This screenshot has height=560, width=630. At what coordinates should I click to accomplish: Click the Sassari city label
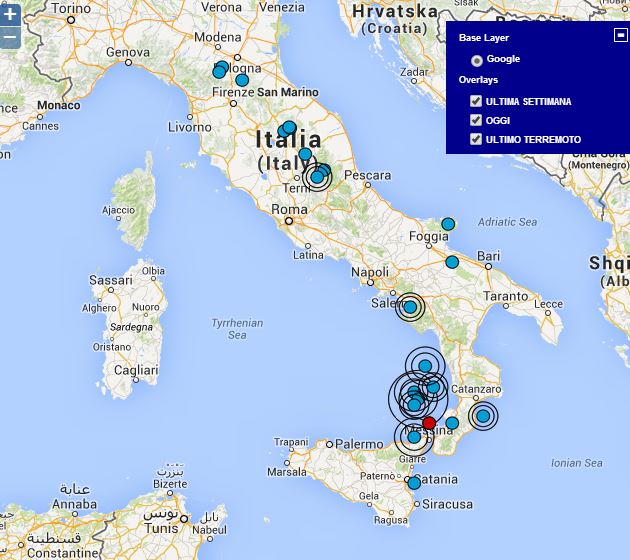click(111, 280)
